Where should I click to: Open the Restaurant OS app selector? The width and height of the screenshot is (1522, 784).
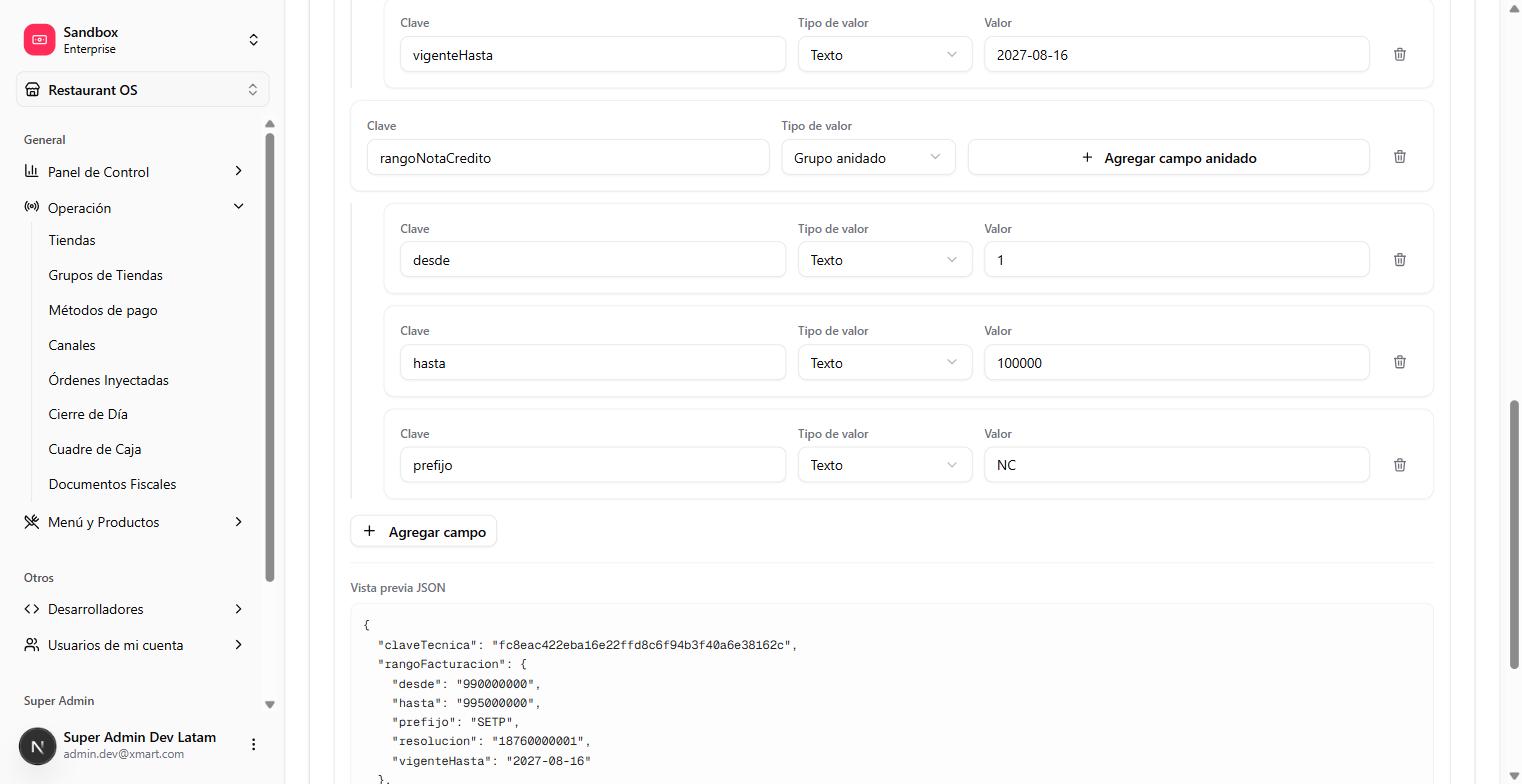pyautogui.click(x=142, y=90)
